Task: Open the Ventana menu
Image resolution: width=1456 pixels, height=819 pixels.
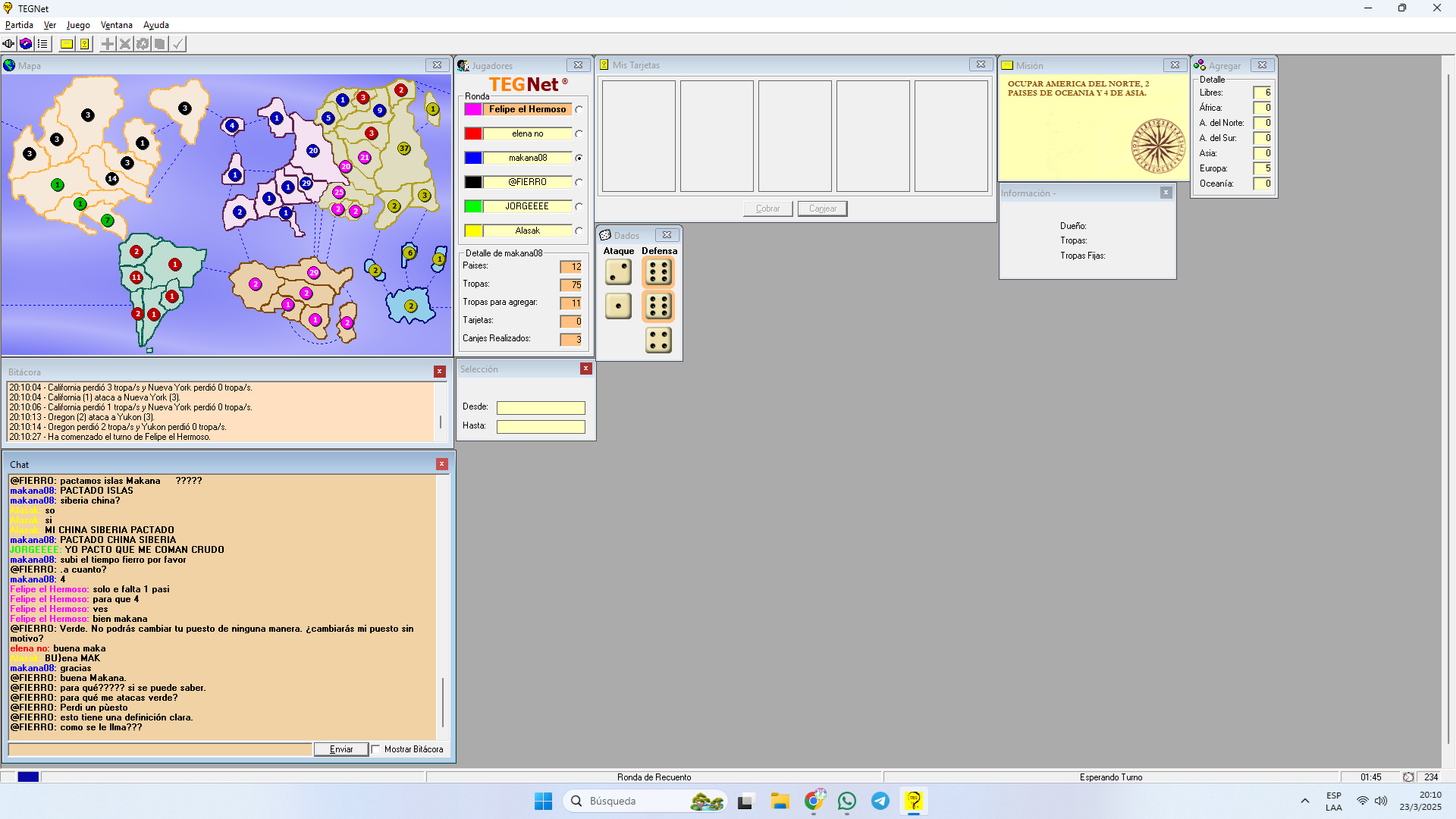Action: [x=117, y=25]
